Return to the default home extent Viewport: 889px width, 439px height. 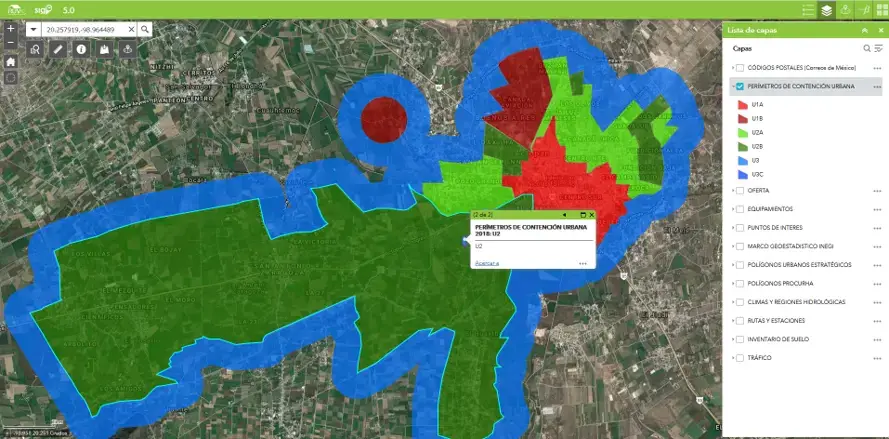tap(10, 61)
